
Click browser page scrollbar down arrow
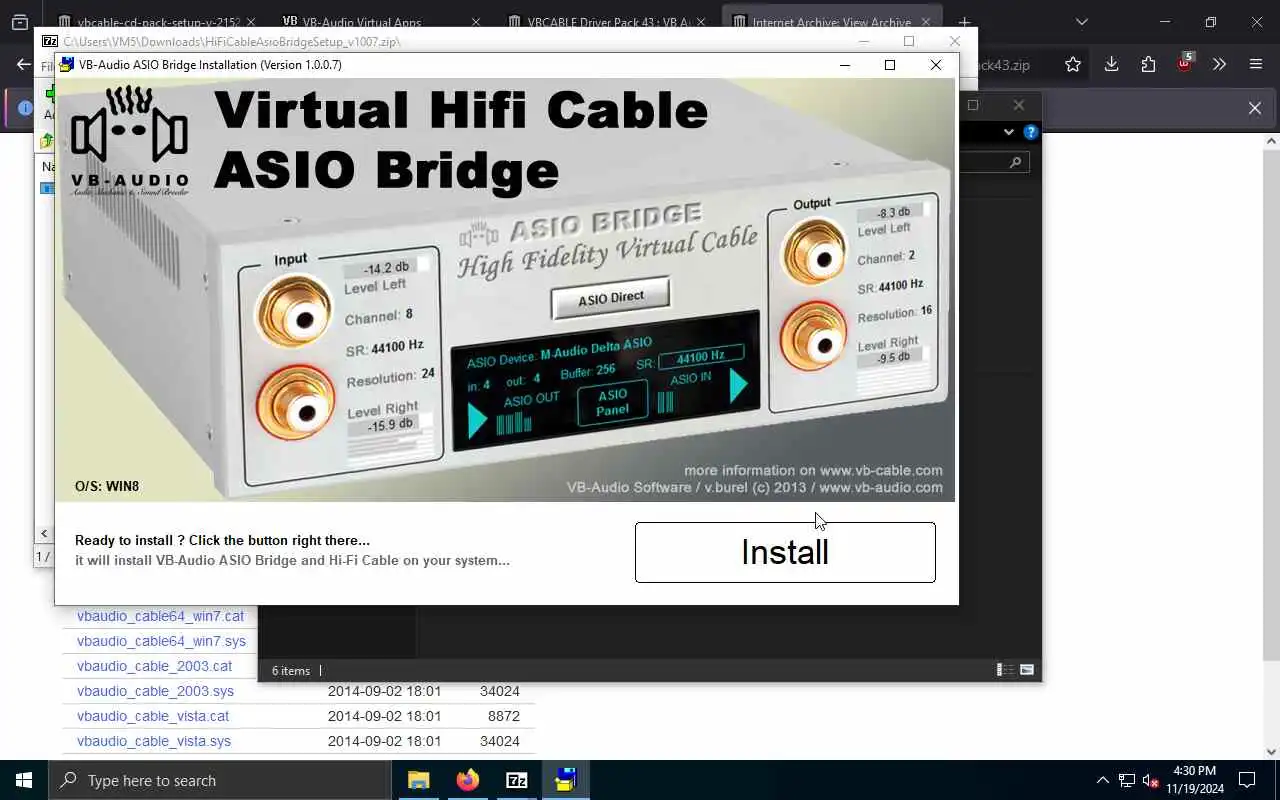pyautogui.click(x=1271, y=752)
